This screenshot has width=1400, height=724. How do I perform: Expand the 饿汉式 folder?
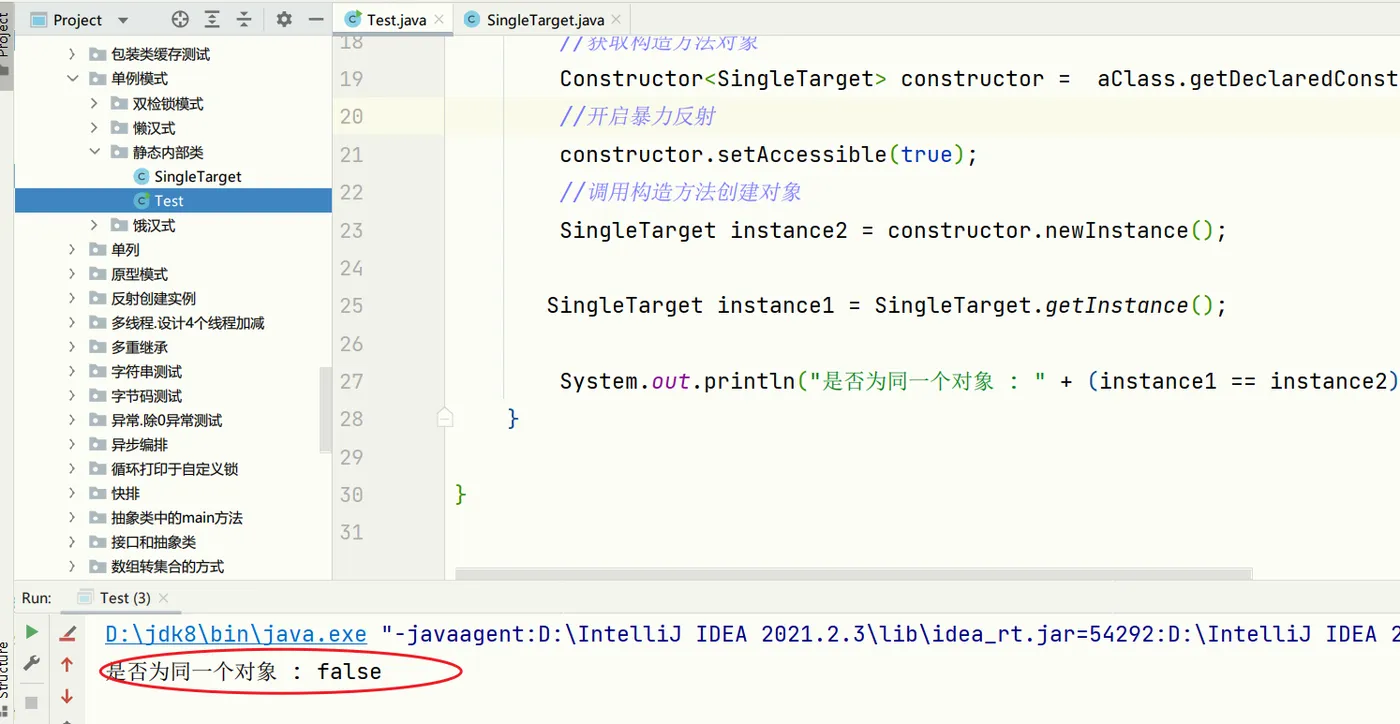(94, 225)
